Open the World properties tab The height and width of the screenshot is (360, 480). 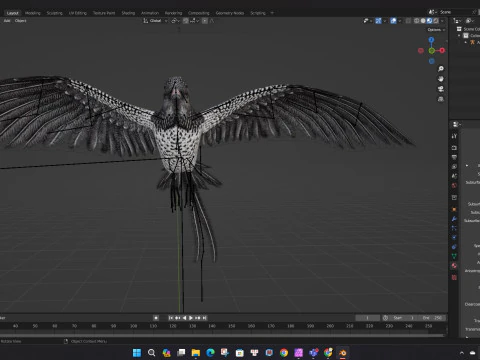[x=454, y=185]
